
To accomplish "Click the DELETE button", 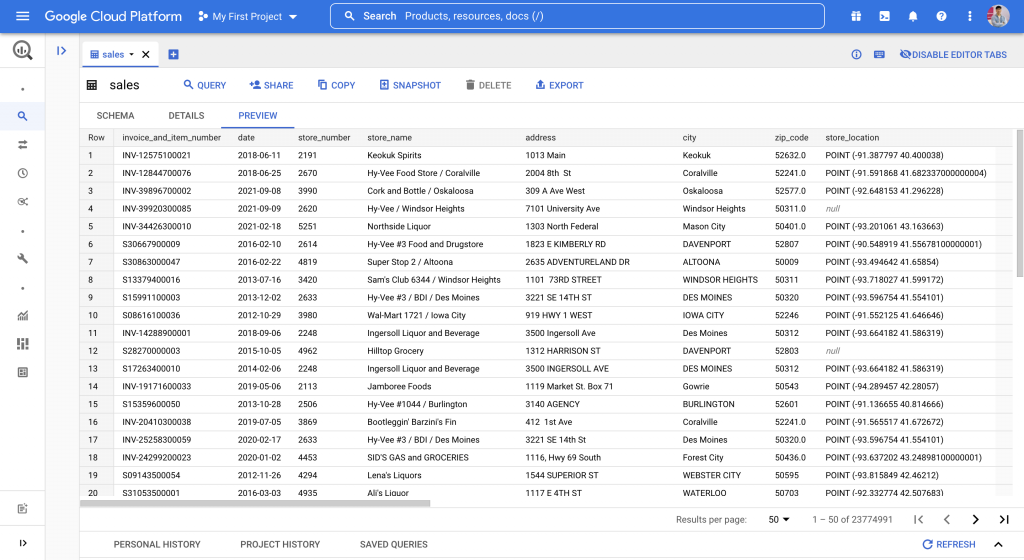I will tap(488, 85).
